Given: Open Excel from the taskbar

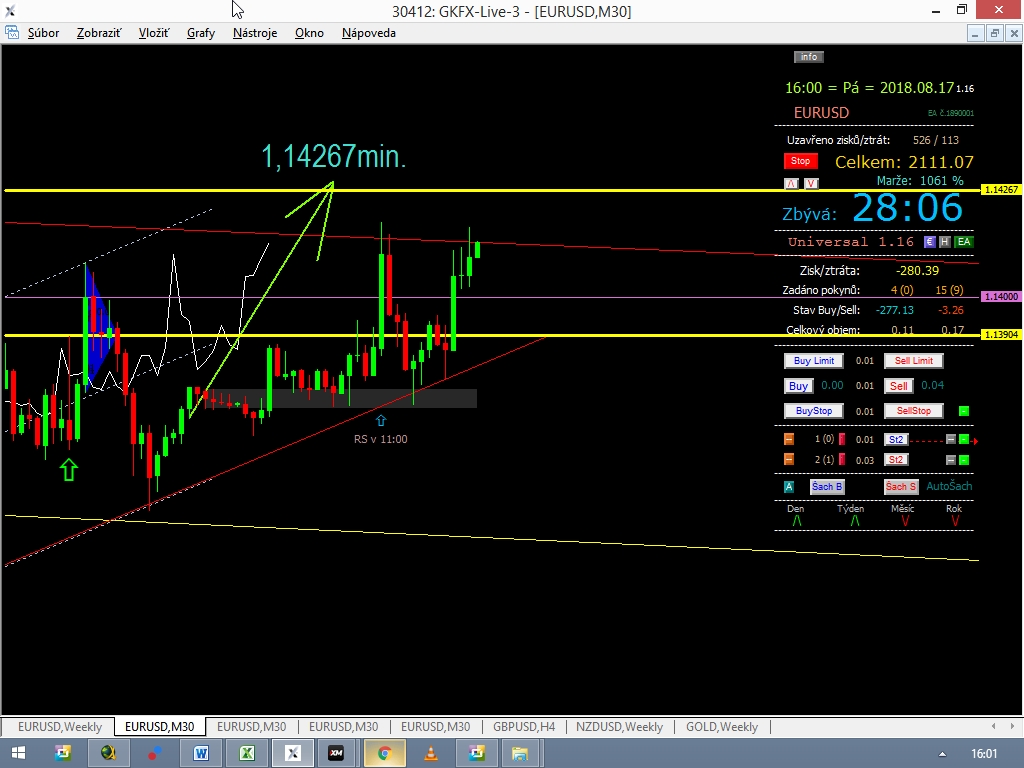Looking at the screenshot, I should (247, 754).
